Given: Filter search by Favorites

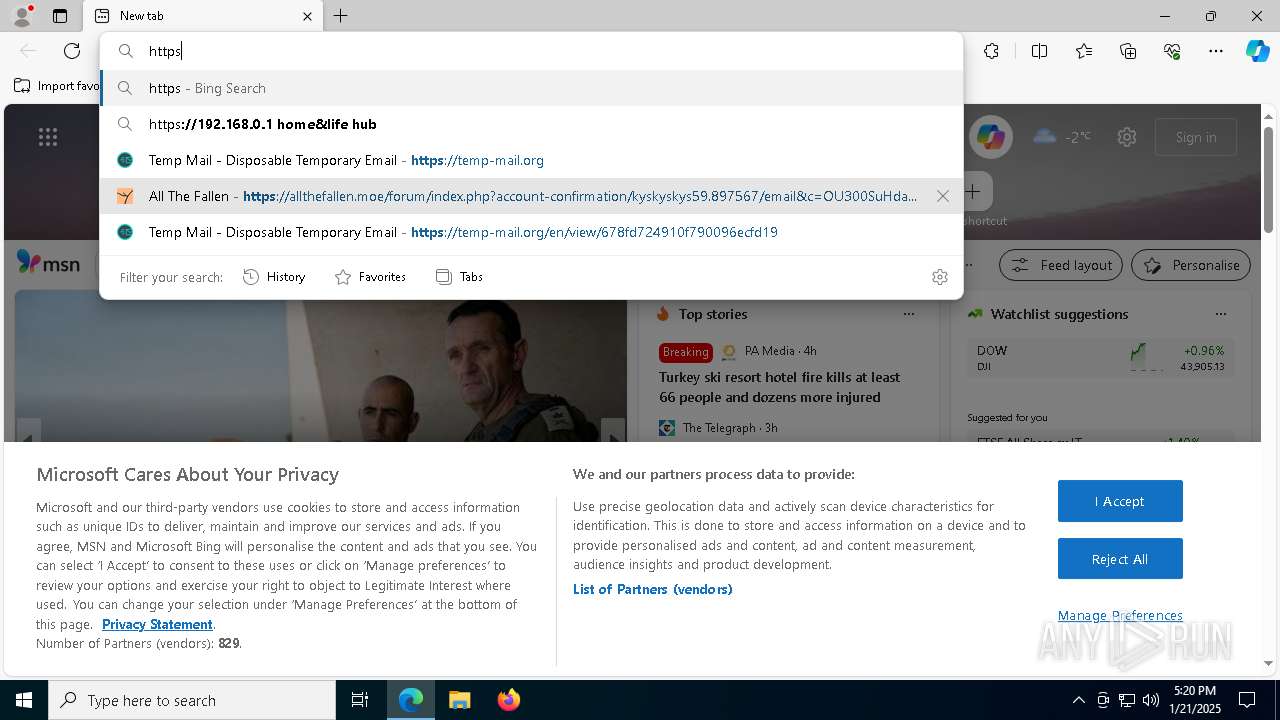Looking at the screenshot, I should tap(370, 277).
